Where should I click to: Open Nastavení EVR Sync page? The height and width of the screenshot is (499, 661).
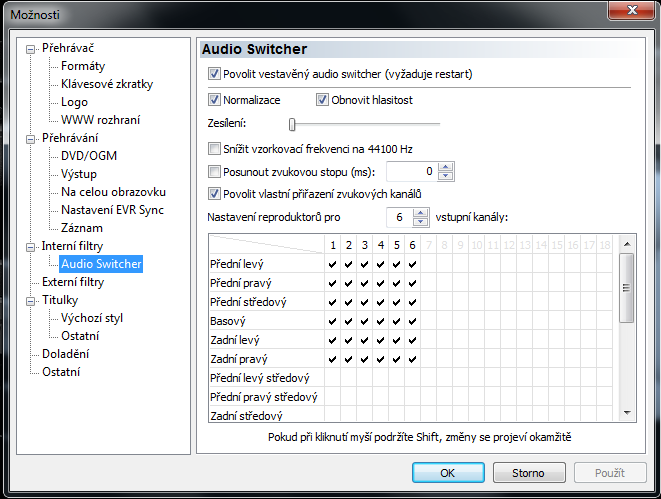pos(112,210)
